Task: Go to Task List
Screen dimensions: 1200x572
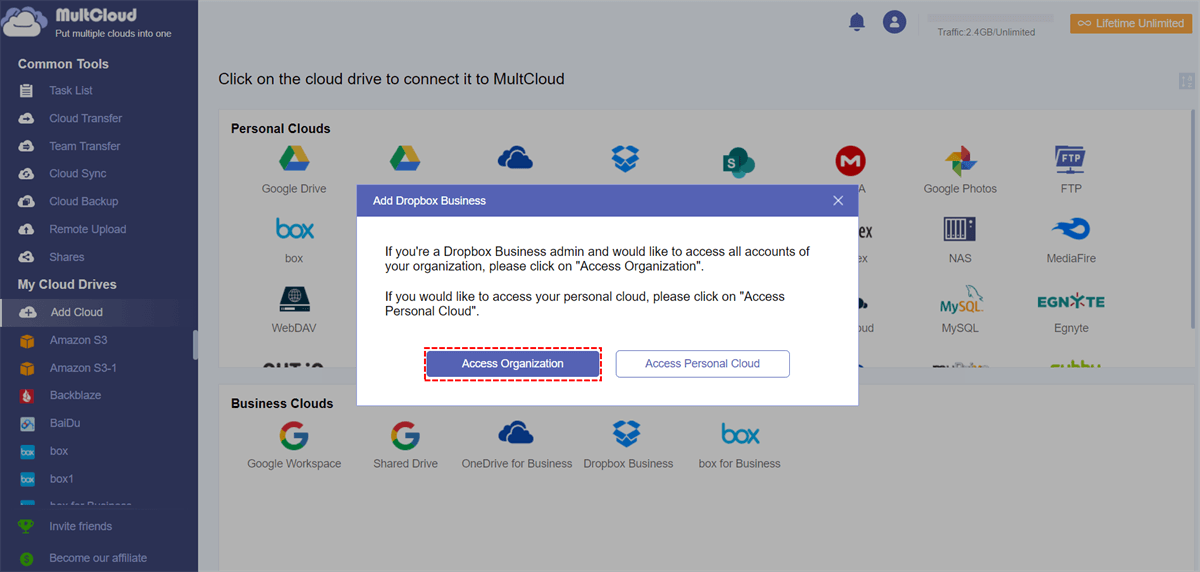Action: (x=71, y=91)
